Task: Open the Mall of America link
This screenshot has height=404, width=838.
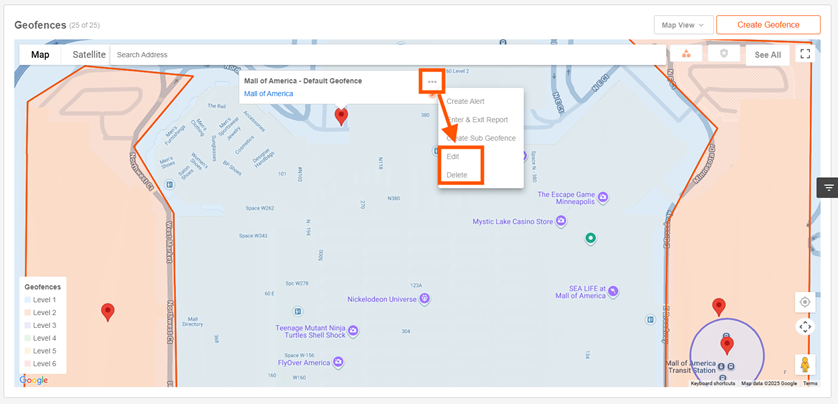Action: 268,94
